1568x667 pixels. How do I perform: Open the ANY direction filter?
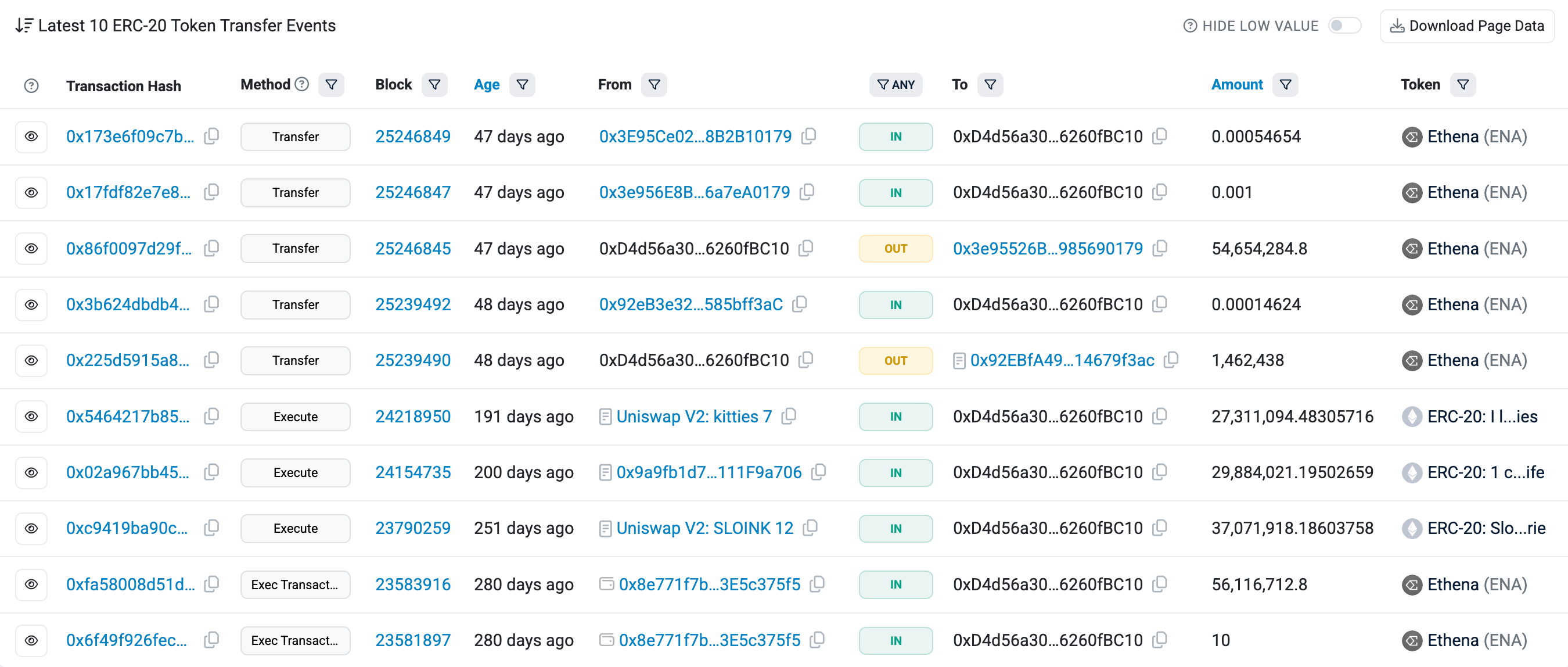click(896, 85)
